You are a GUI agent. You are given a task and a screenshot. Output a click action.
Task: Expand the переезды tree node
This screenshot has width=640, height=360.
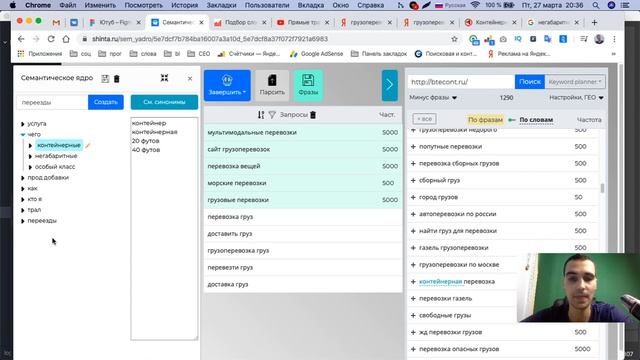point(23,221)
